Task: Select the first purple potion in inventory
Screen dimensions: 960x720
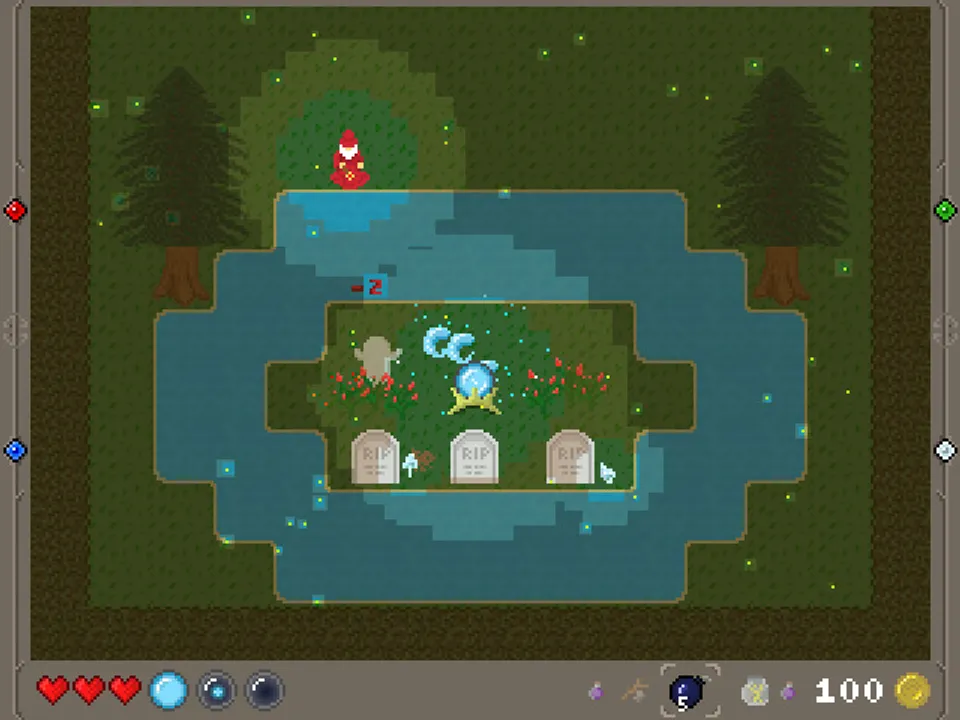Action: click(596, 691)
